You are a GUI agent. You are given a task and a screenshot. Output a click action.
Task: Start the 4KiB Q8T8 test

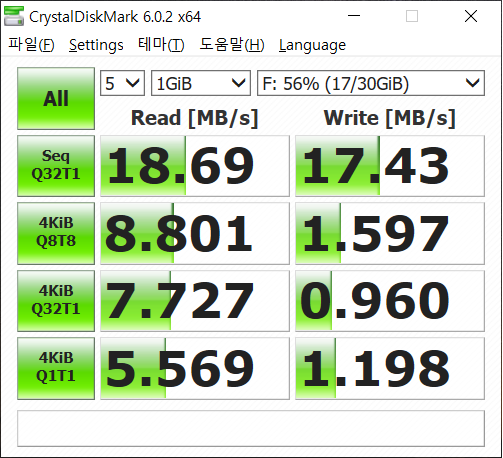(56, 233)
